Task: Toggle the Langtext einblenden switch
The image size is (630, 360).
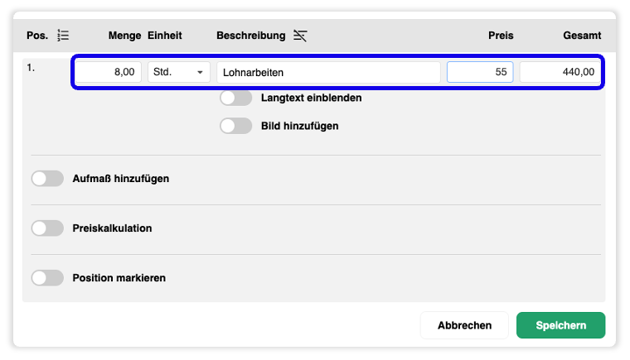Action: tap(236, 98)
